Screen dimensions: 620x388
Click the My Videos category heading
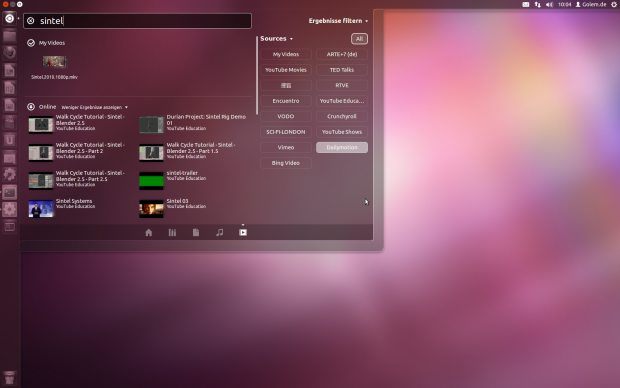(52, 43)
